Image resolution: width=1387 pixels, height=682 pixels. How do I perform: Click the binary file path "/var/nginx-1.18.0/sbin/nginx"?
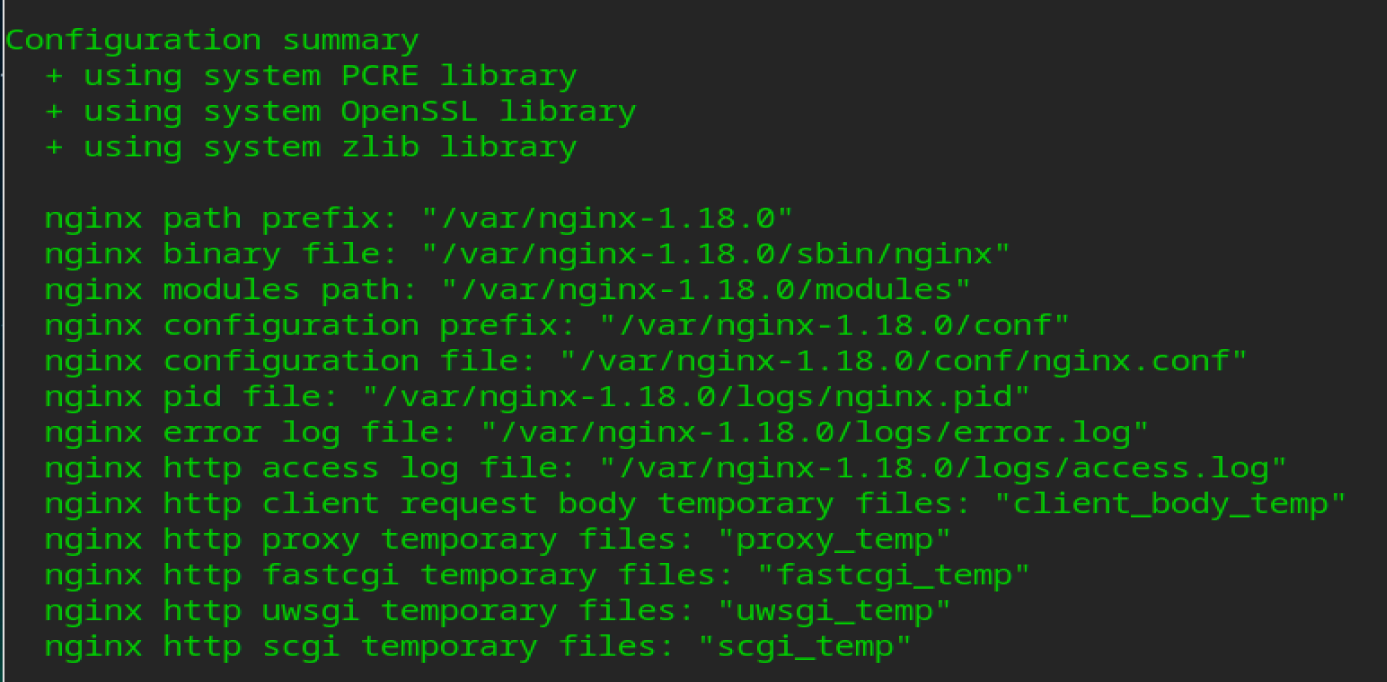715,254
